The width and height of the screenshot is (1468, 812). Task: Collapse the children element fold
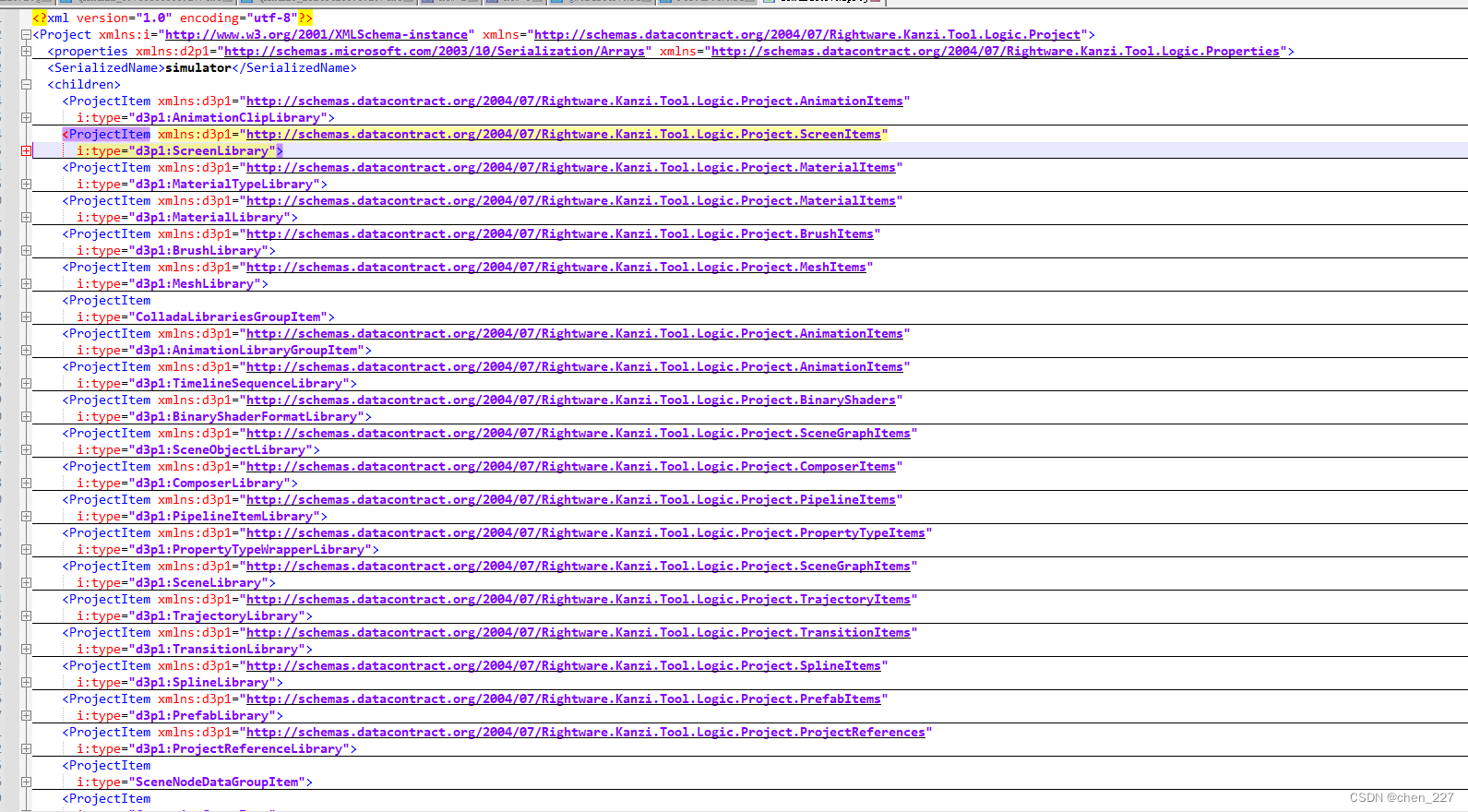26,85
